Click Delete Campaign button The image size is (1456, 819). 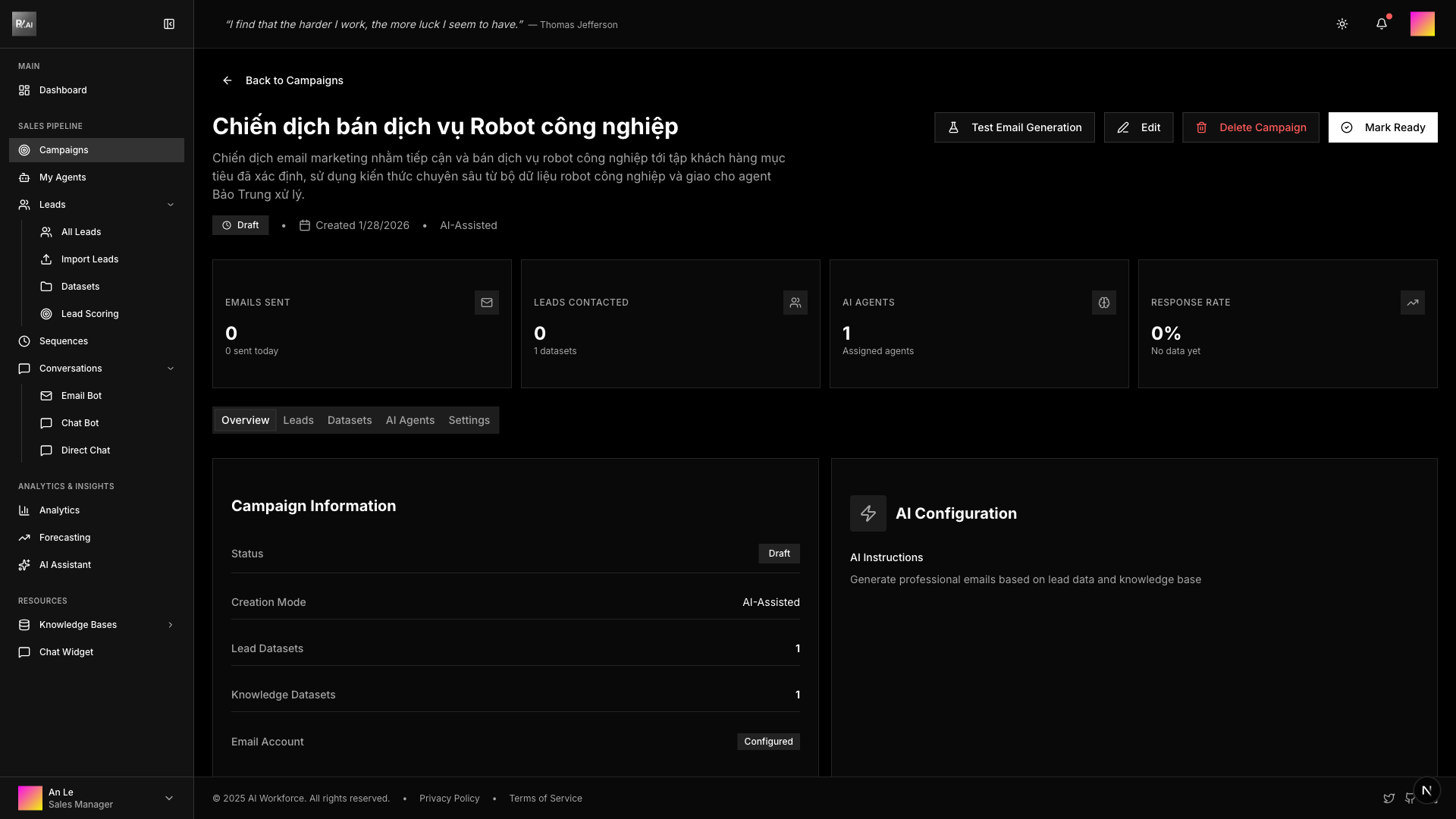1250,127
